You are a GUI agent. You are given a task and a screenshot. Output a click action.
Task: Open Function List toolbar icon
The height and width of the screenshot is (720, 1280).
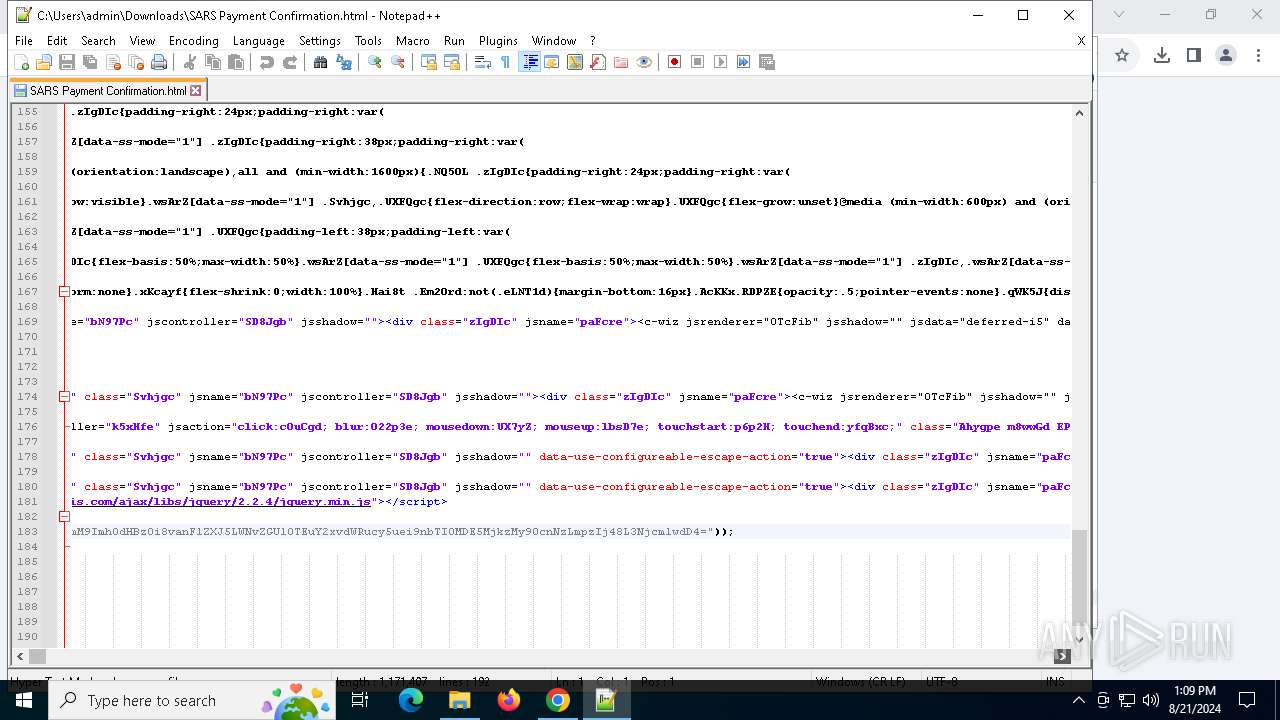click(598, 62)
